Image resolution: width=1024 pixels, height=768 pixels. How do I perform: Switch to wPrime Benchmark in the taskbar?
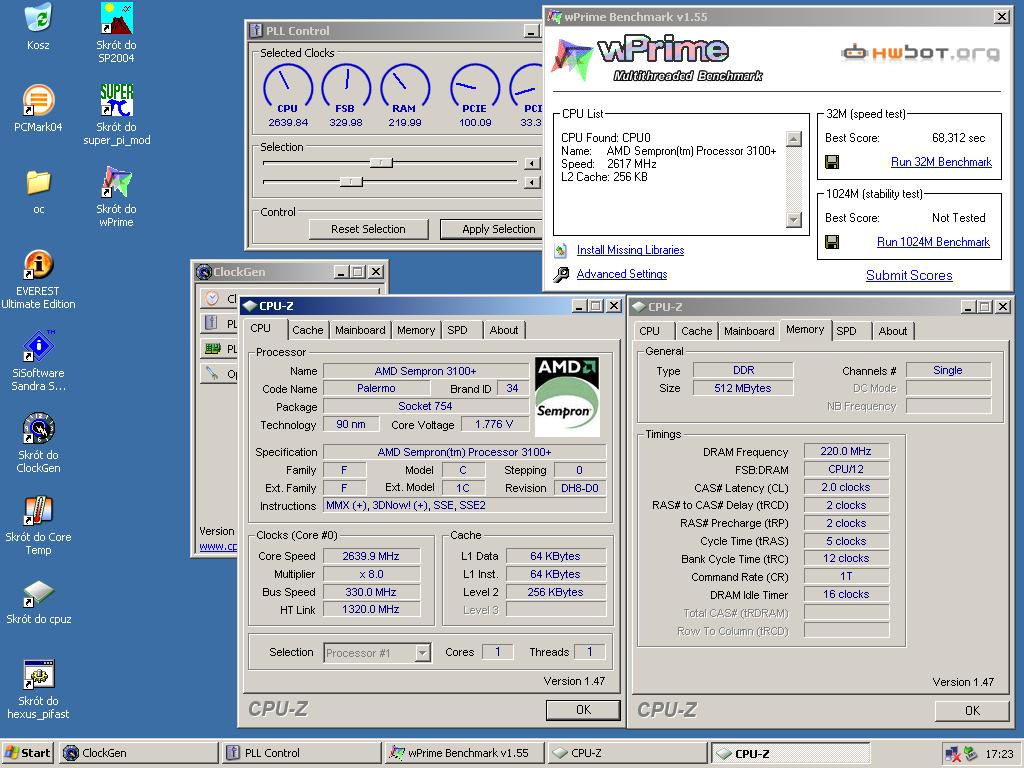(x=464, y=753)
